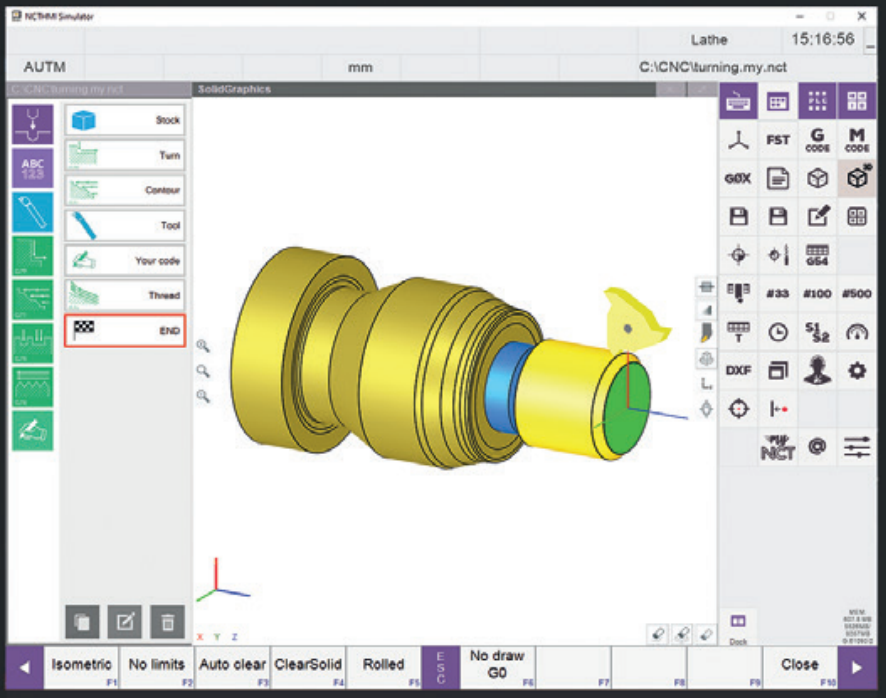Toggle Isometric view (F1)

tap(81, 667)
